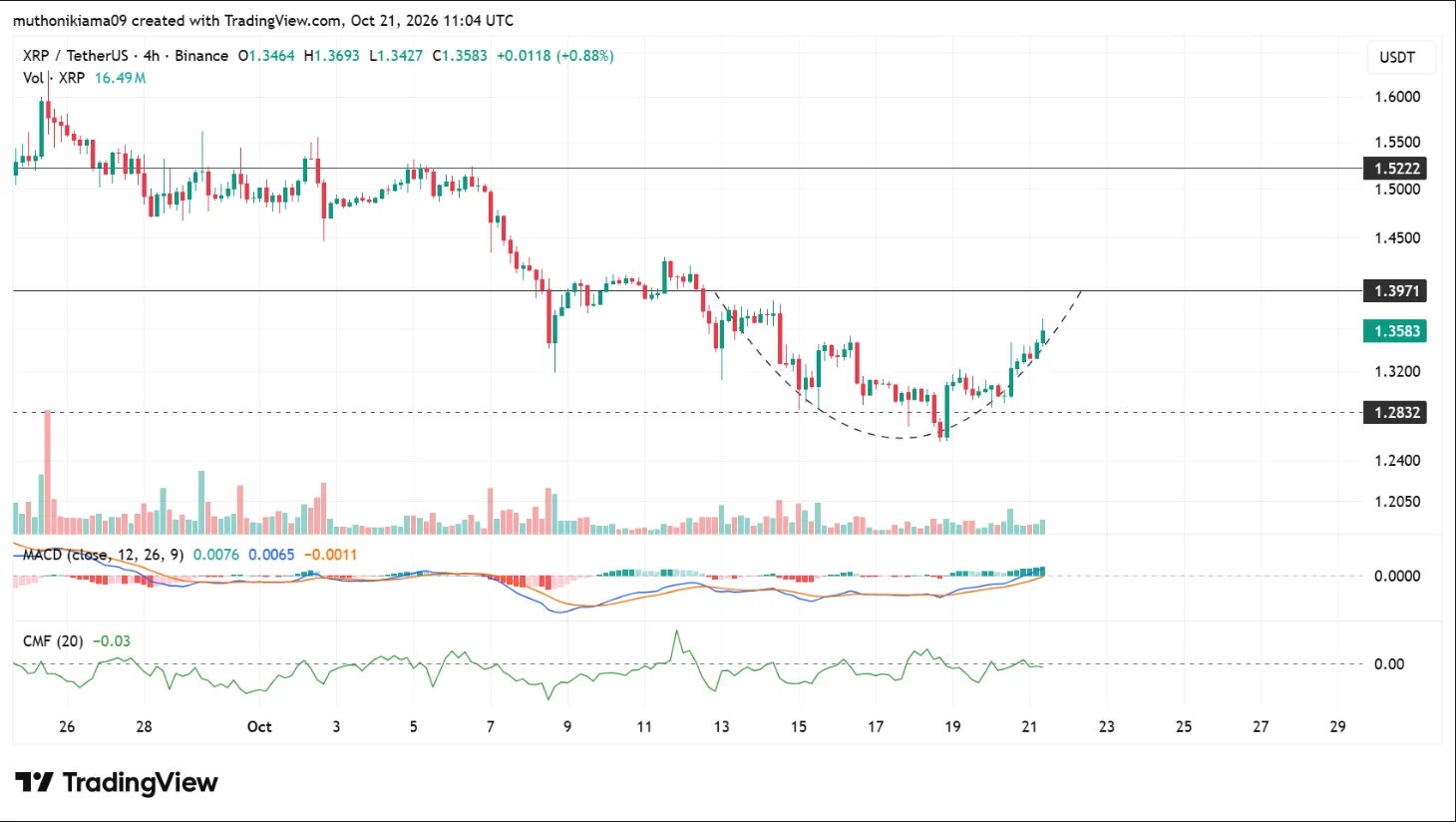Click the 1.4500 price scale label
Screen dimensions: 1456x822
point(1397,237)
